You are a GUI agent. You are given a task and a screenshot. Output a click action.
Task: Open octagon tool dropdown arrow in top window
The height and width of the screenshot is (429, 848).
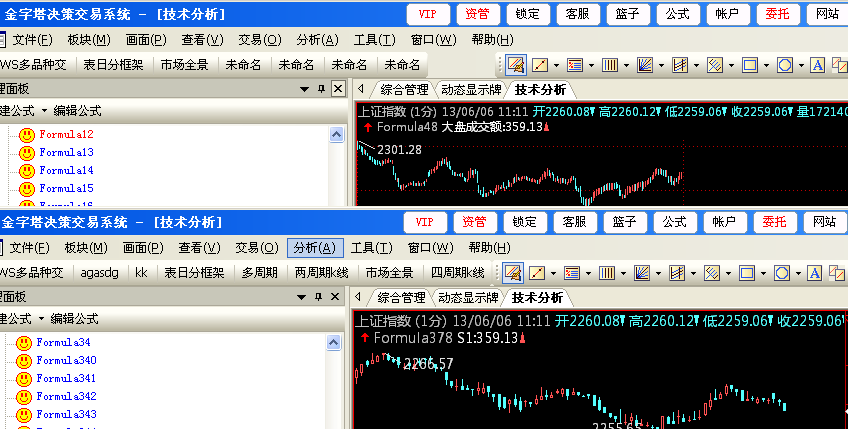[x=801, y=66]
